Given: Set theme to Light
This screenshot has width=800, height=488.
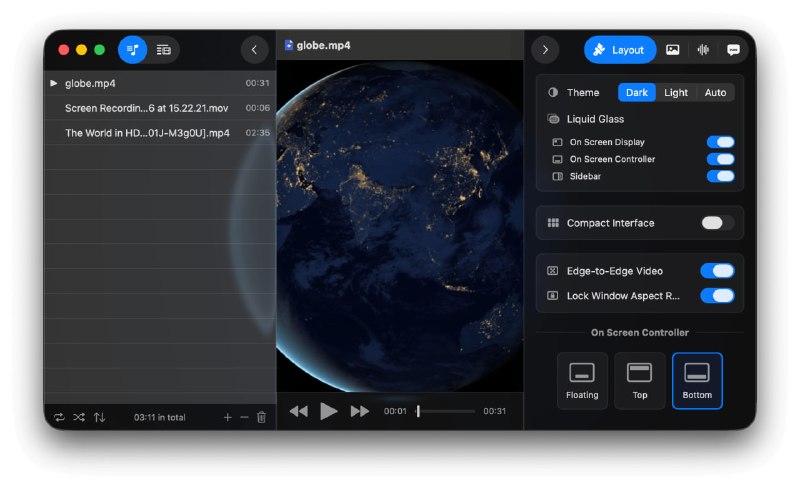Looking at the screenshot, I should 676,92.
